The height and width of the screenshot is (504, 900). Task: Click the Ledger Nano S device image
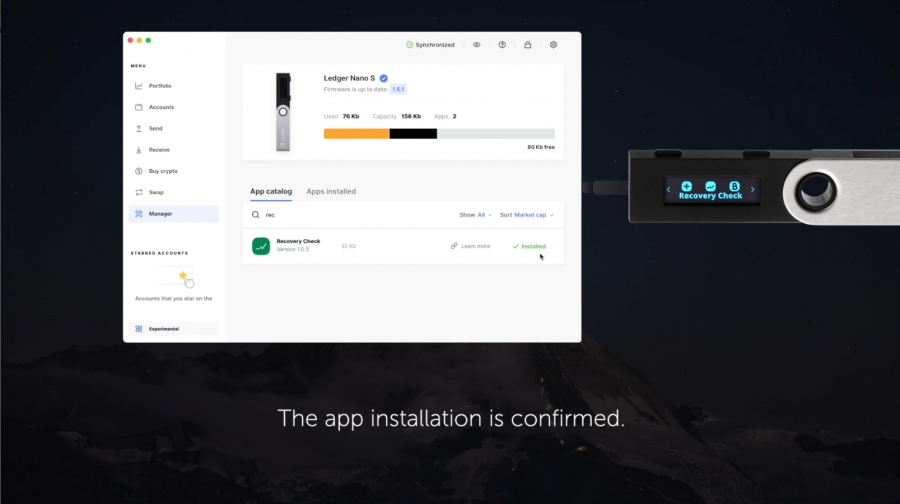tap(283, 112)
